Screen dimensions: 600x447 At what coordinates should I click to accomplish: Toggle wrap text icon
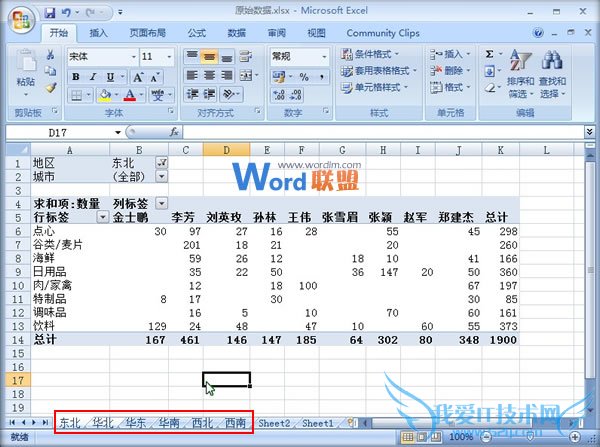click(x=245, y=57)
